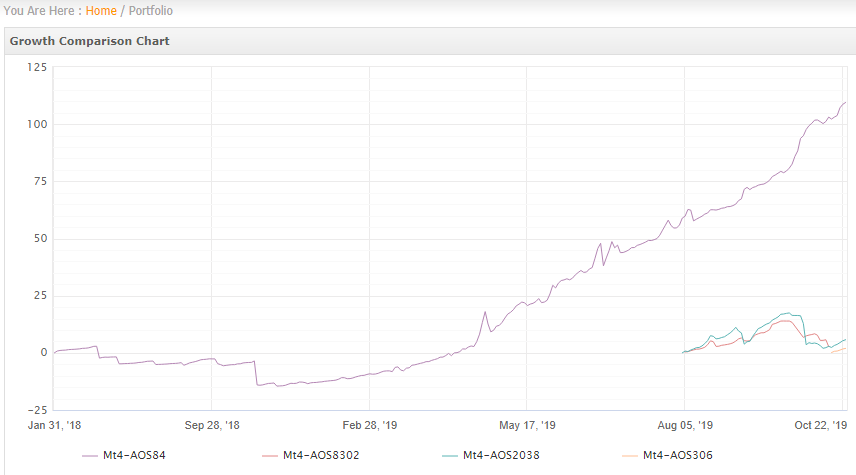856x475 pixels.
Task: Click the Portfolio breadcrumb text
Action: [x=151, y=11]
